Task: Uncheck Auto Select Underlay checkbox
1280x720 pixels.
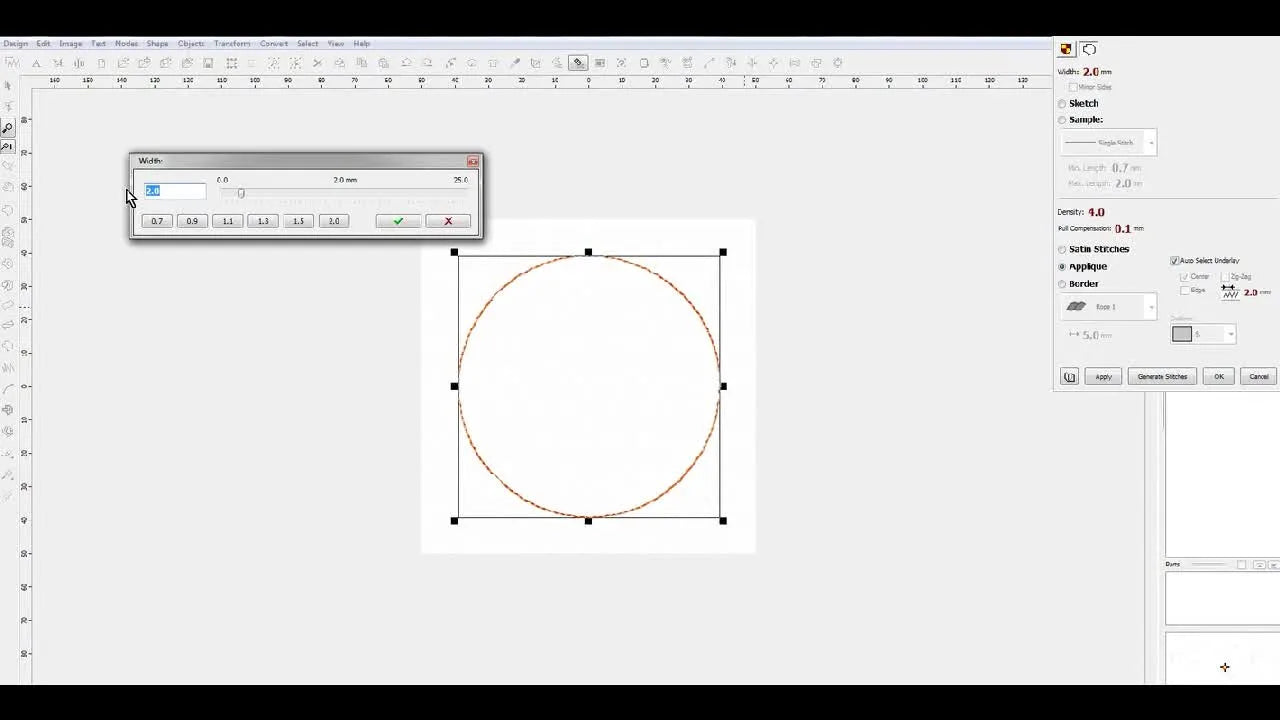Action: pyautogui.click(x=1175, y=261)
